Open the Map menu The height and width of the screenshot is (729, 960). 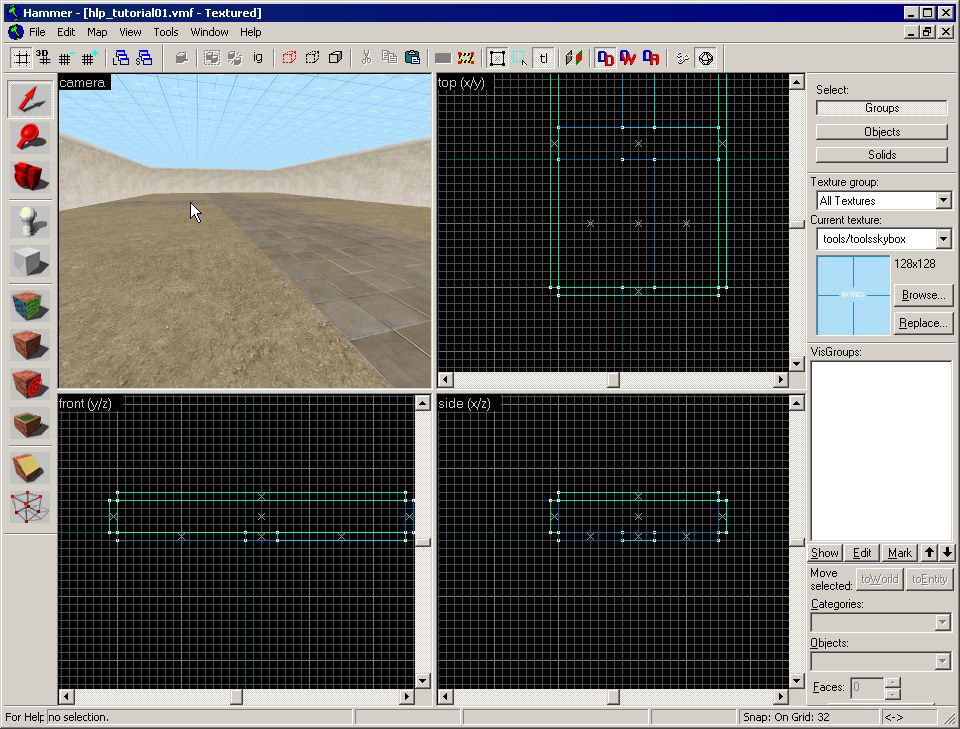(x=97, y=32)
